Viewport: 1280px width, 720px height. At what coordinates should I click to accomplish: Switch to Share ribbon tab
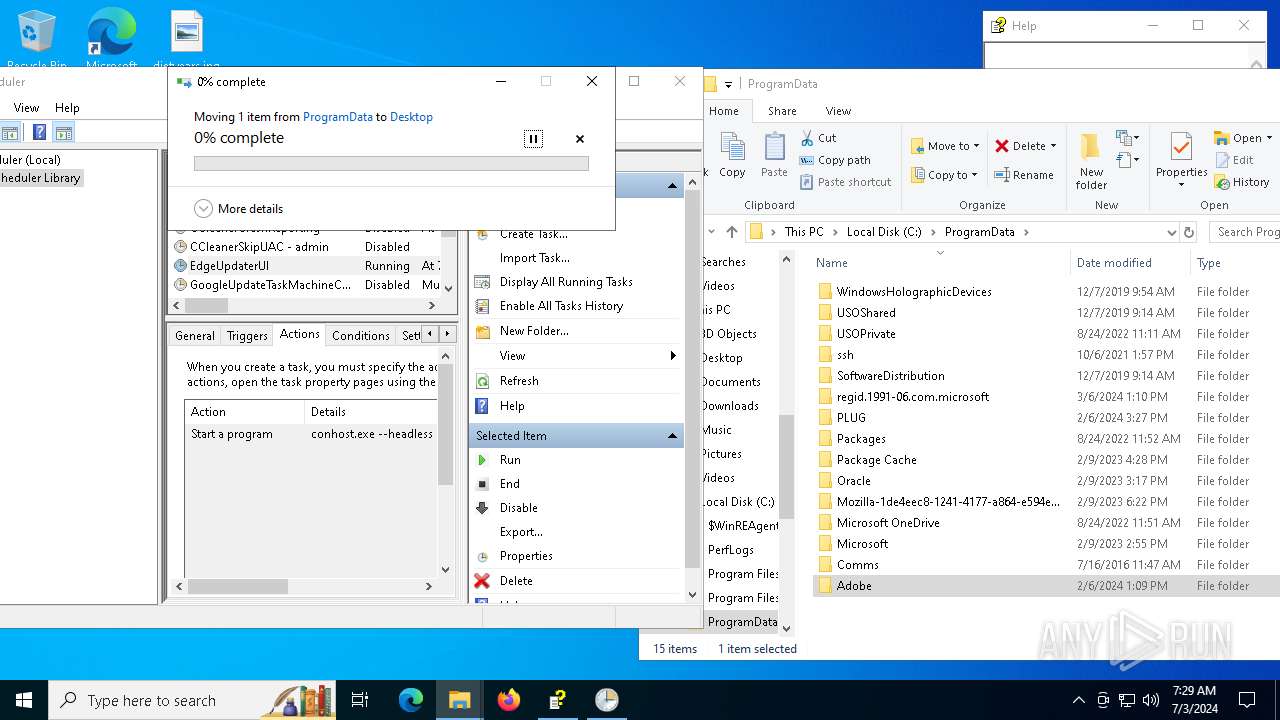point(782,111)
